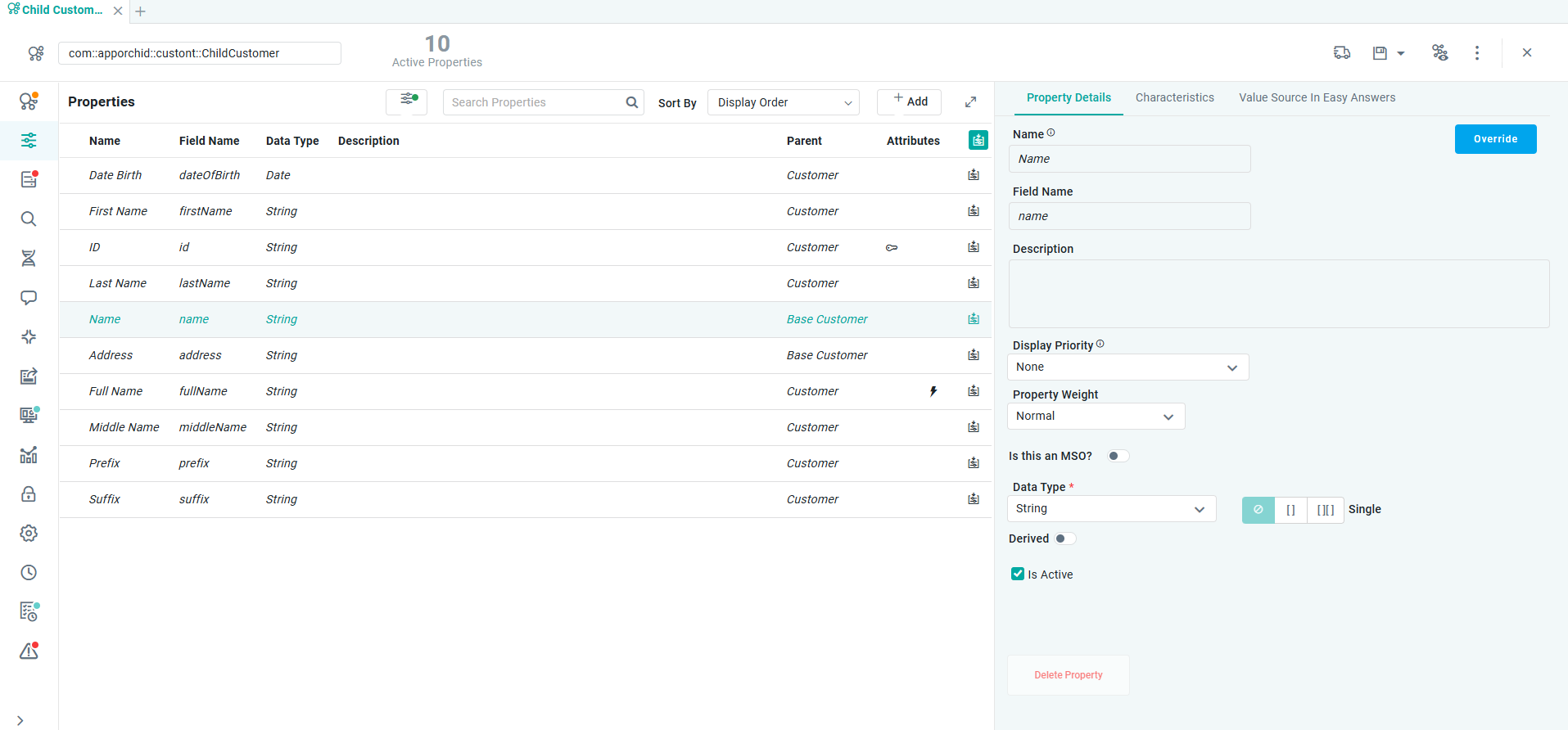Viewport: 1568px width, 730px height.
Task: Switch to the Characteristics tab
Action: coord(1174,97)
